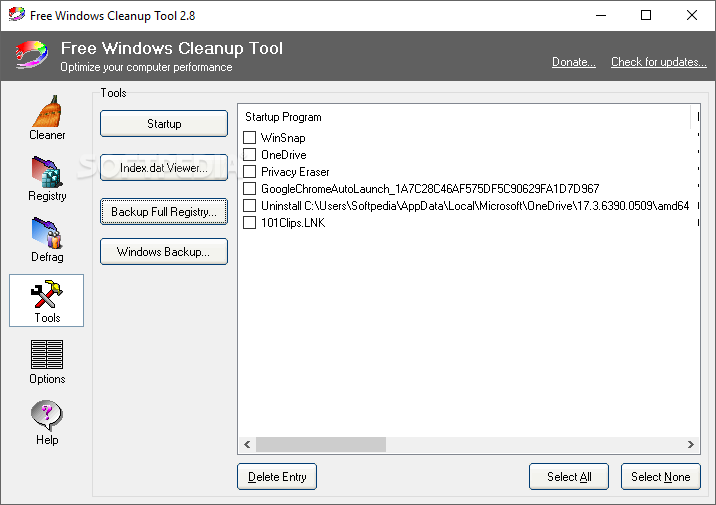The height and width of the screenshot is (505, 716).
Task: Select the Privacy Eraser entry text
Action: point(295,172)
